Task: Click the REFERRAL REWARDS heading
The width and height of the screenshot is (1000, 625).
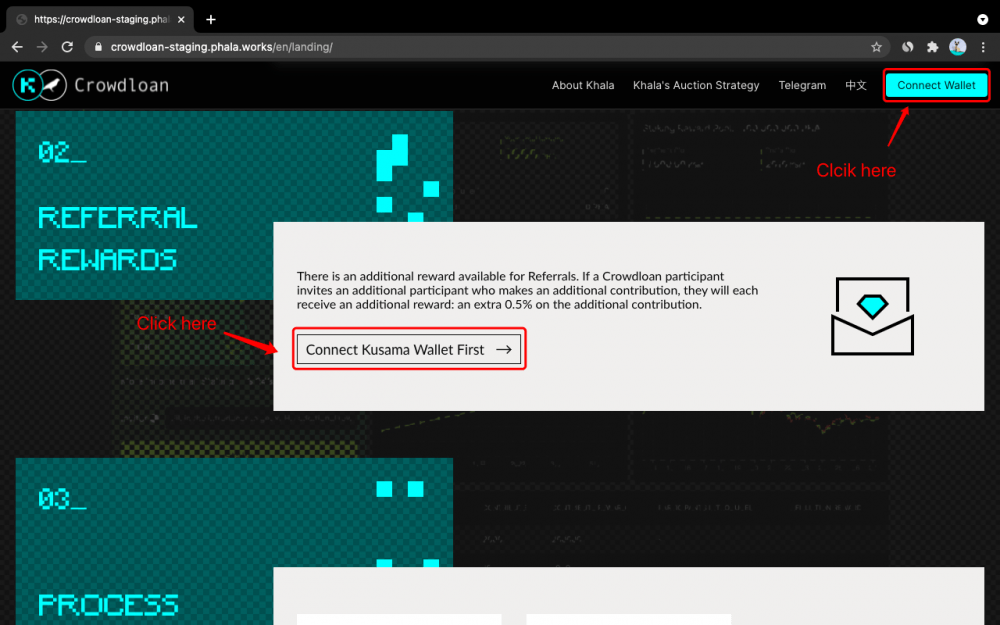Action: click(x=117, y=239)
